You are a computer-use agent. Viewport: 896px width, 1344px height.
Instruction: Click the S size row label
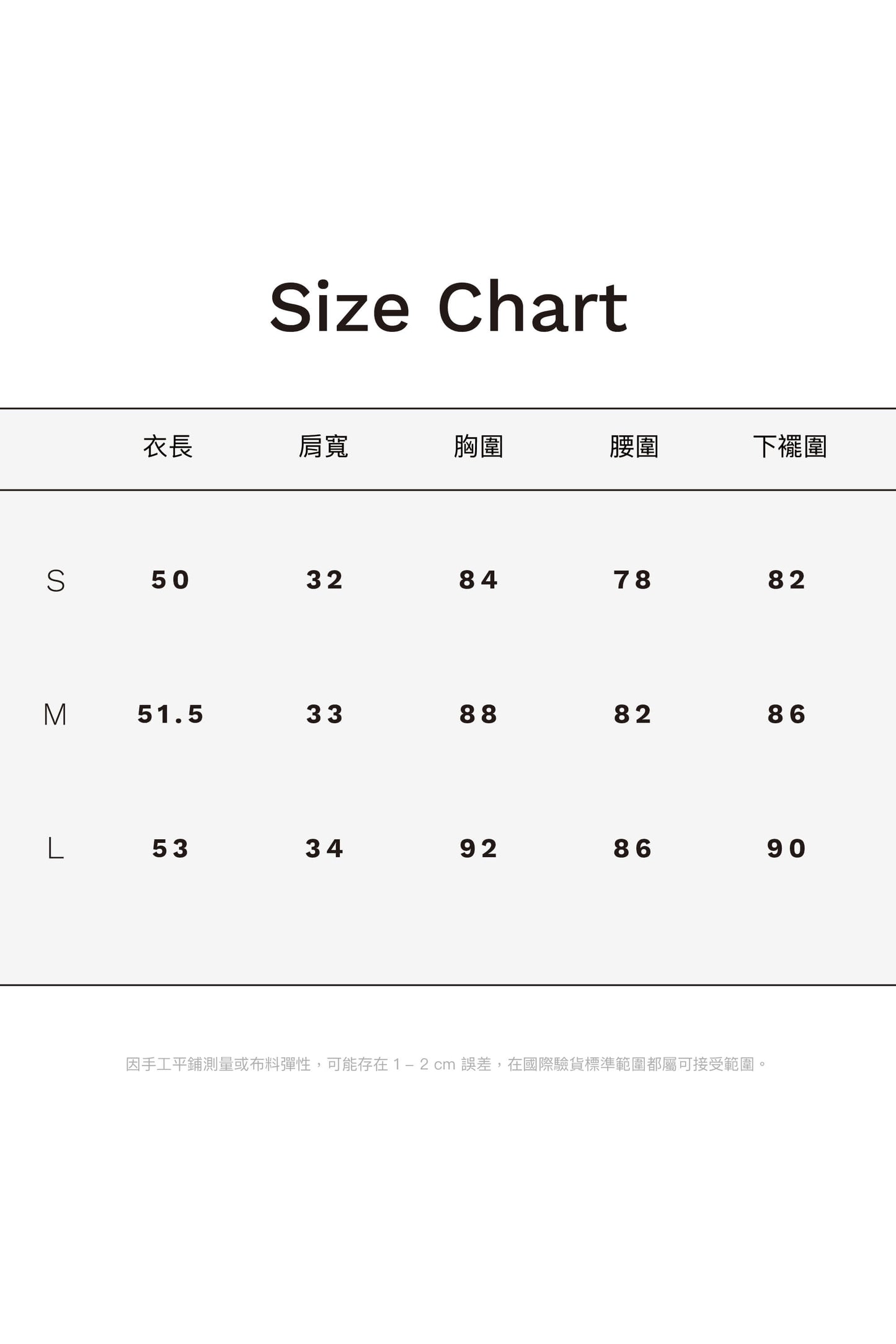[x=56, y=581]
